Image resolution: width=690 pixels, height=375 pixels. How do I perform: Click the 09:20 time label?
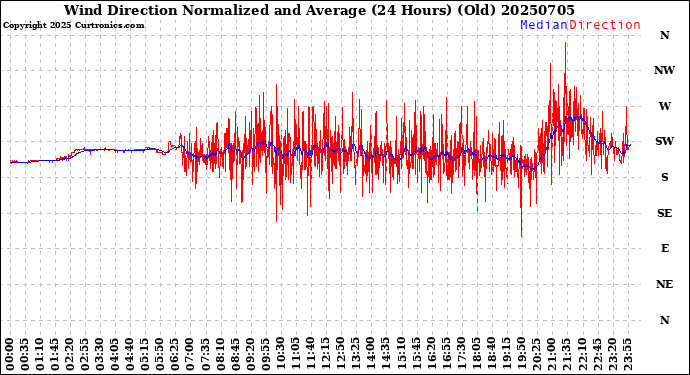(250, 354)
